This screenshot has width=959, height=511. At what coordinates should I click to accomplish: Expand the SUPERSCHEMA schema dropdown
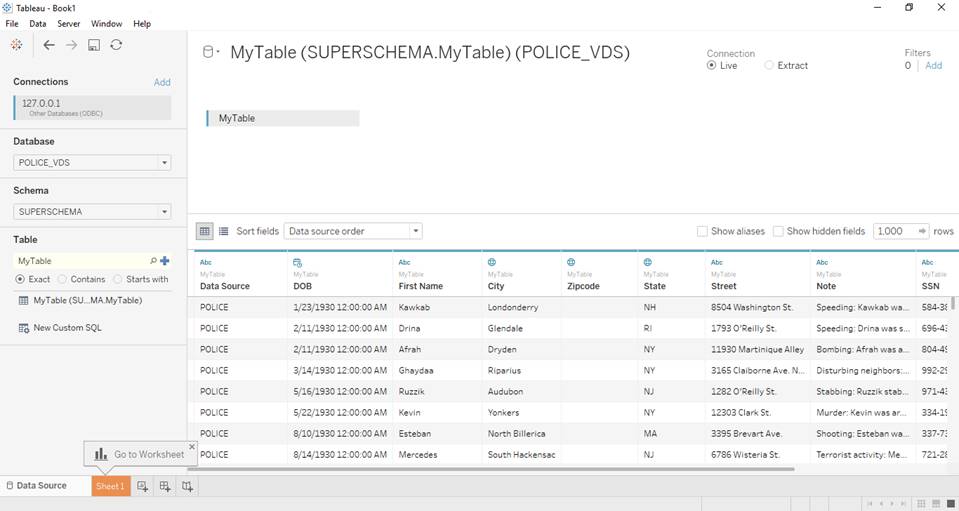(93, 212)
